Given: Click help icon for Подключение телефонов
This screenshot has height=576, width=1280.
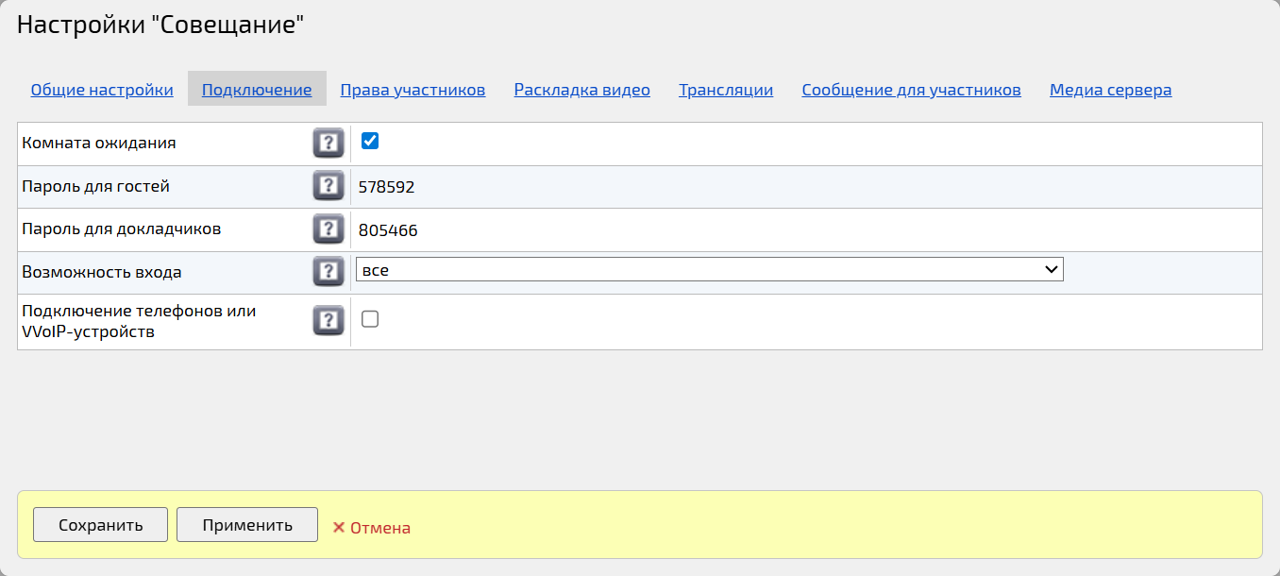Looking at the screenshot, I should tap(328, 320).
